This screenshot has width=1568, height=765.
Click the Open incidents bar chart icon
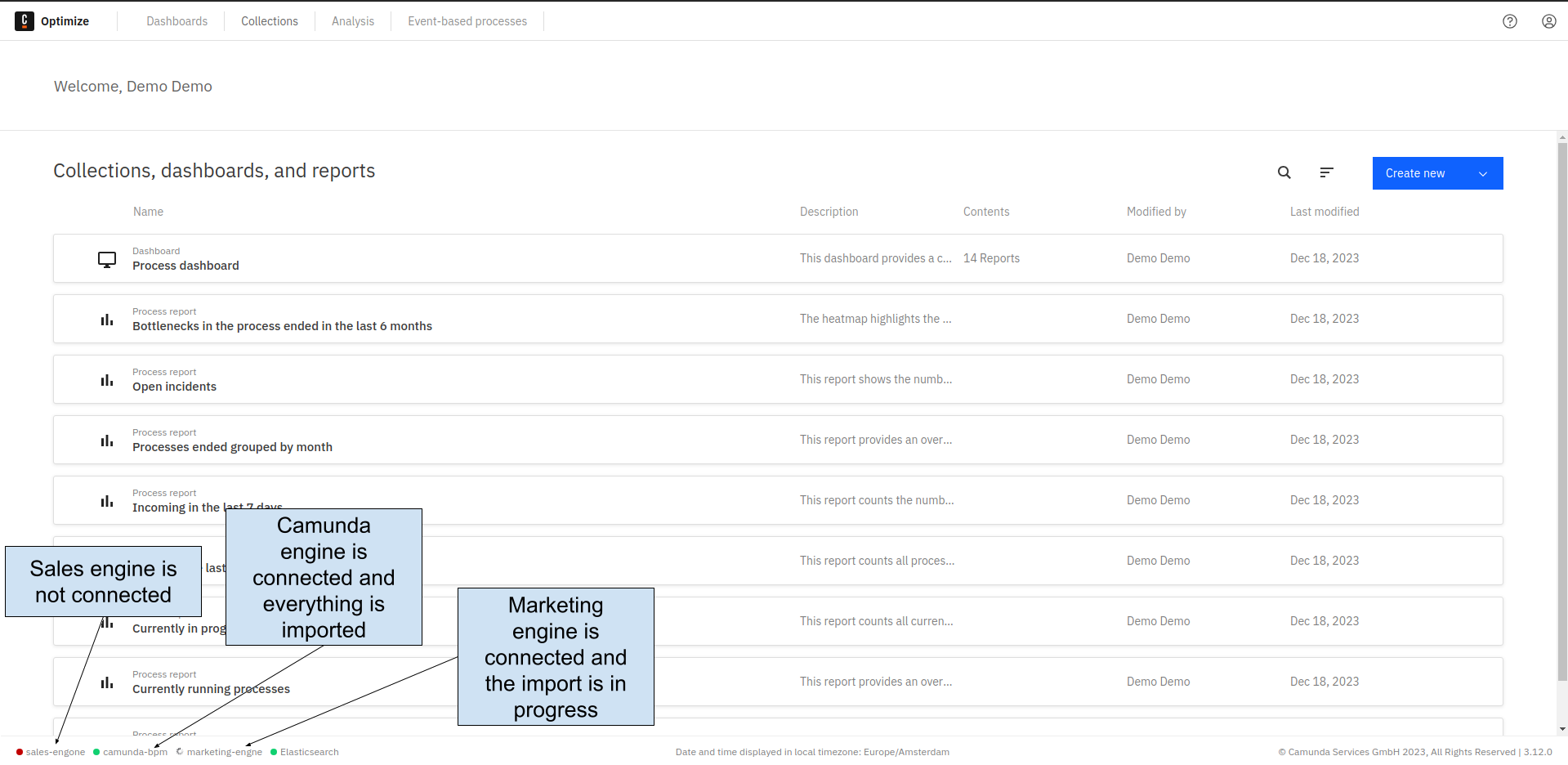tap(107, 380)
